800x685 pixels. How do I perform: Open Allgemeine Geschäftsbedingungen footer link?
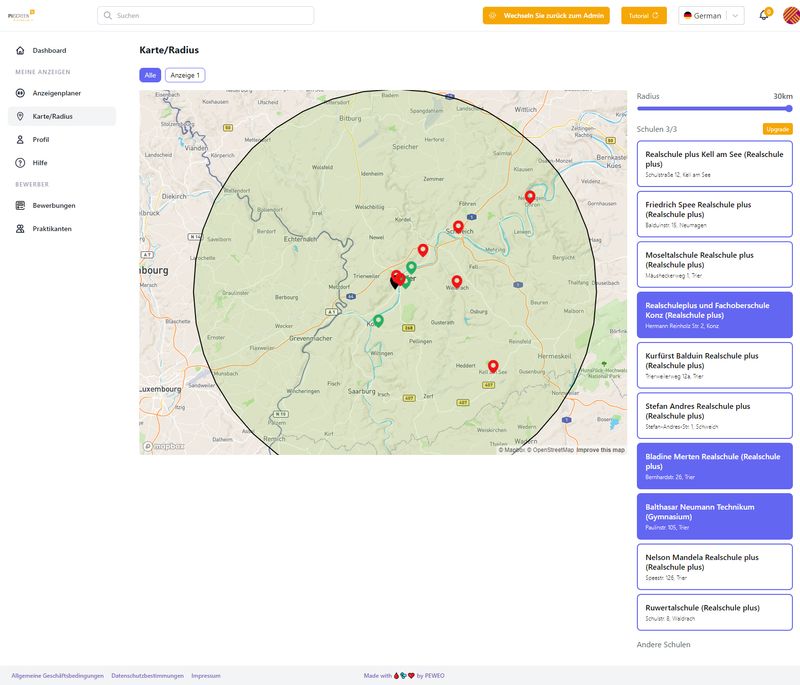click(58, 676)
